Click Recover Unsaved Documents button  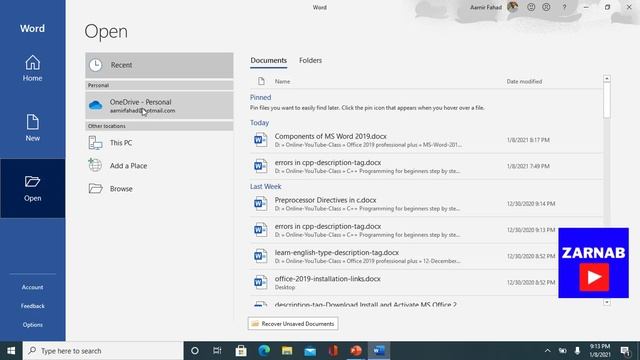coord(293,324)
